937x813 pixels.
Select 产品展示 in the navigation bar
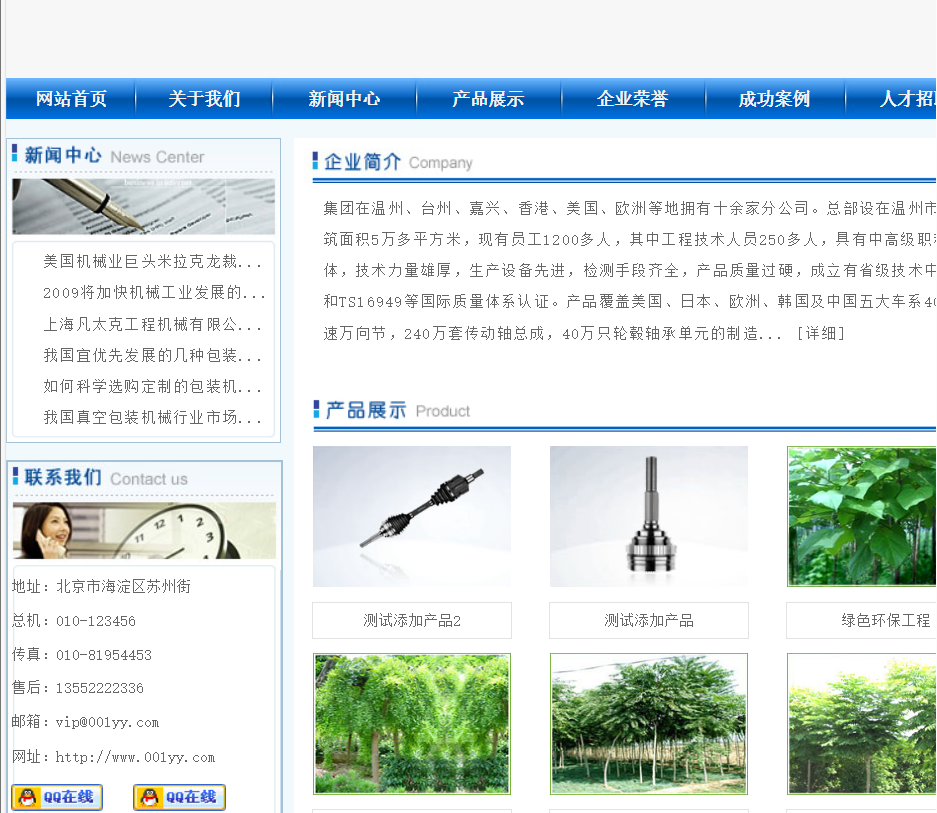[x=488, y=99]
